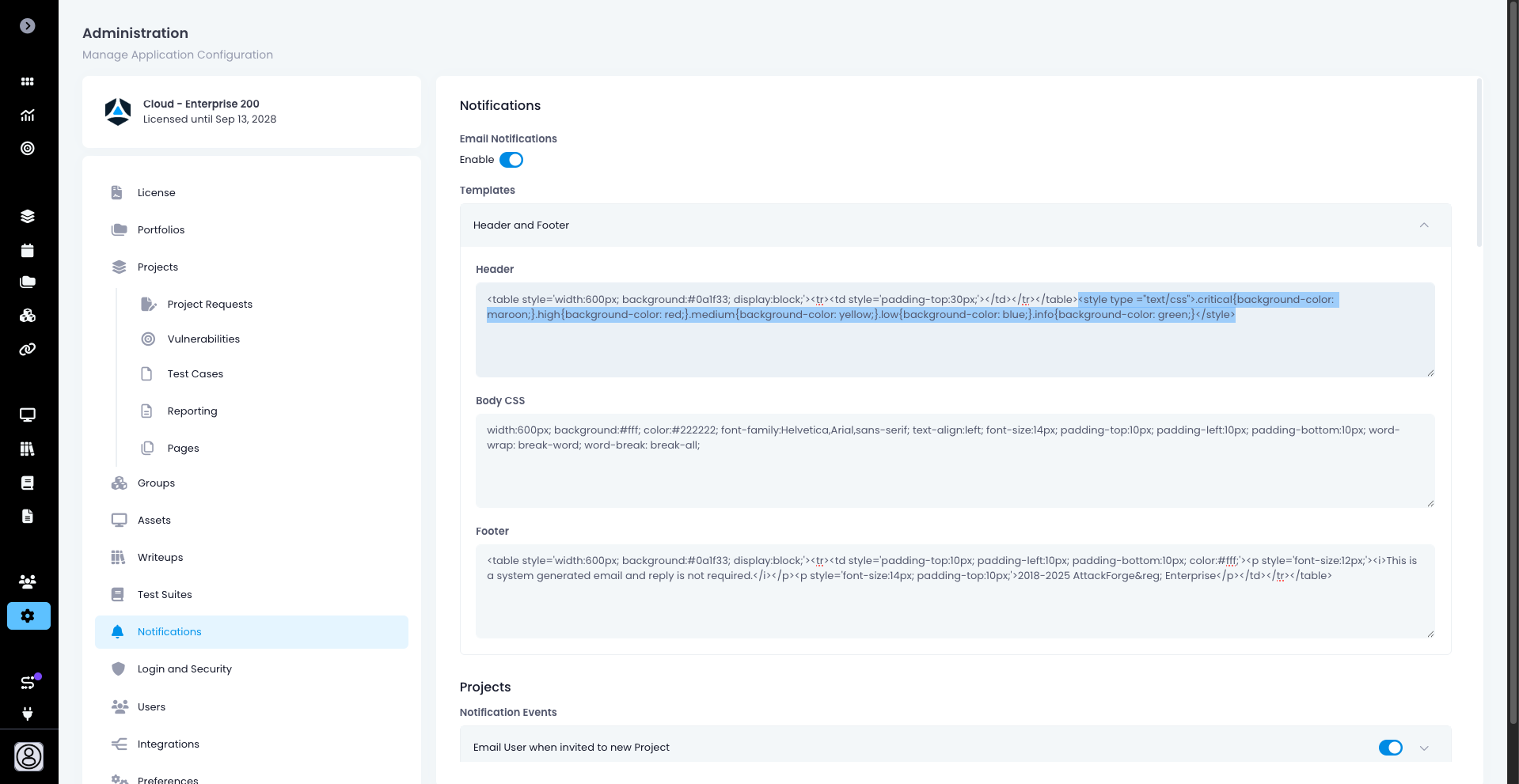Screen dimensions: 1519x784
Task: Click the user profile avatar icon
Action: click(x=28, y=757)
